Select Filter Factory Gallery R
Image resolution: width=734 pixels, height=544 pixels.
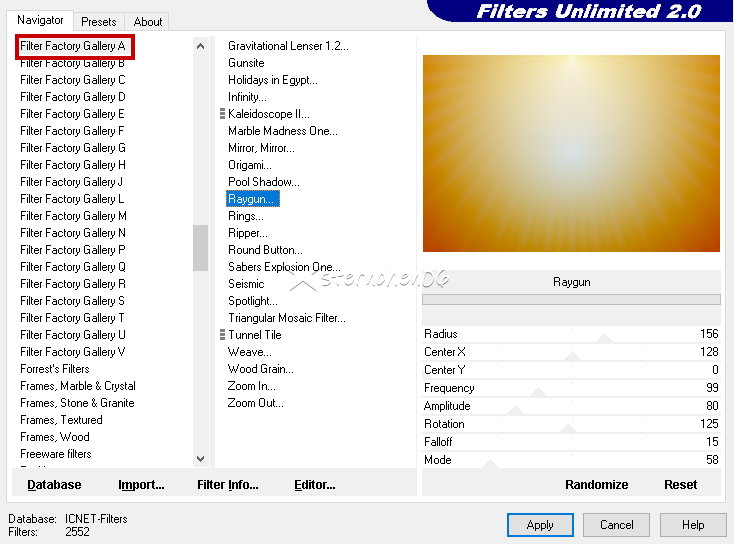tap(73, 284)
